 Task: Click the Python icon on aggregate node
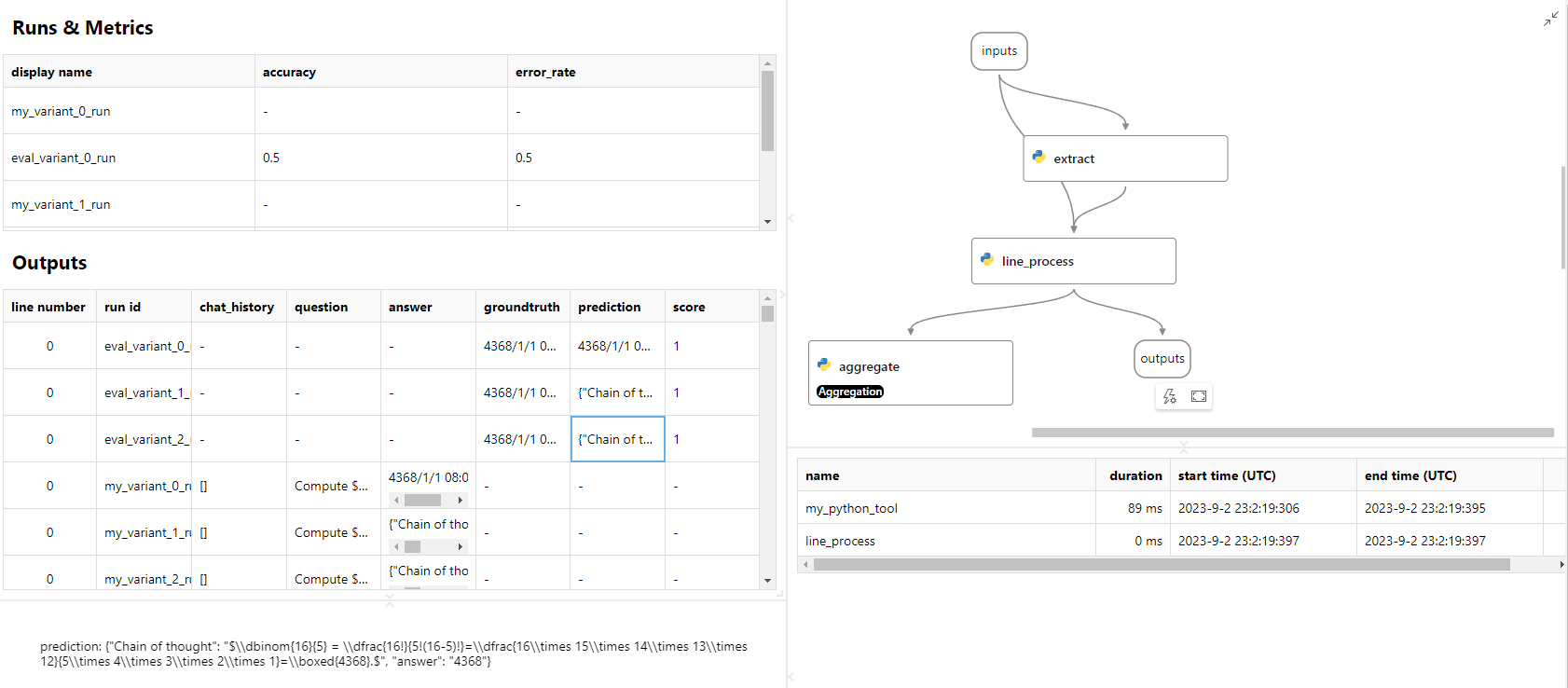tap(824, 365)
